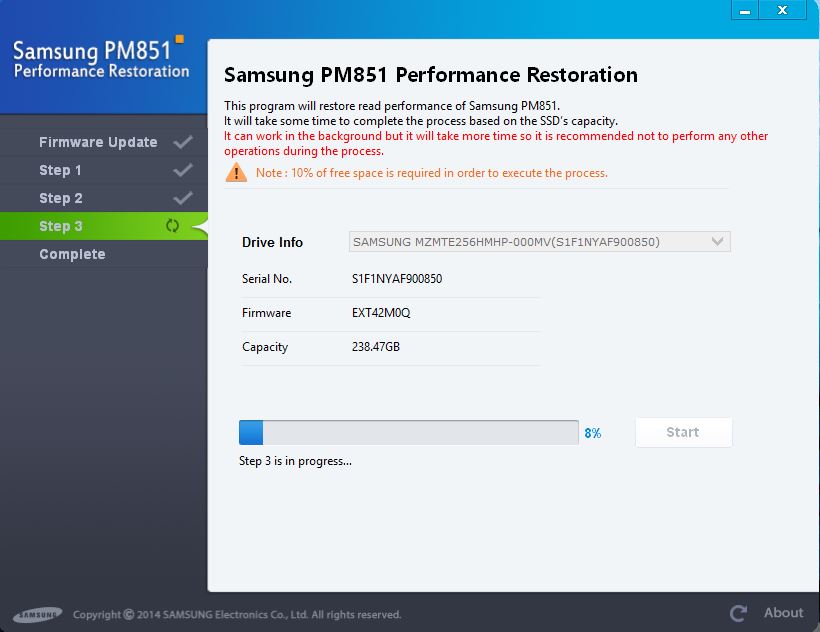Screen dimensions: 820x632
Task: Click the Step 2 checkmark icon
Action: (183, 198)
